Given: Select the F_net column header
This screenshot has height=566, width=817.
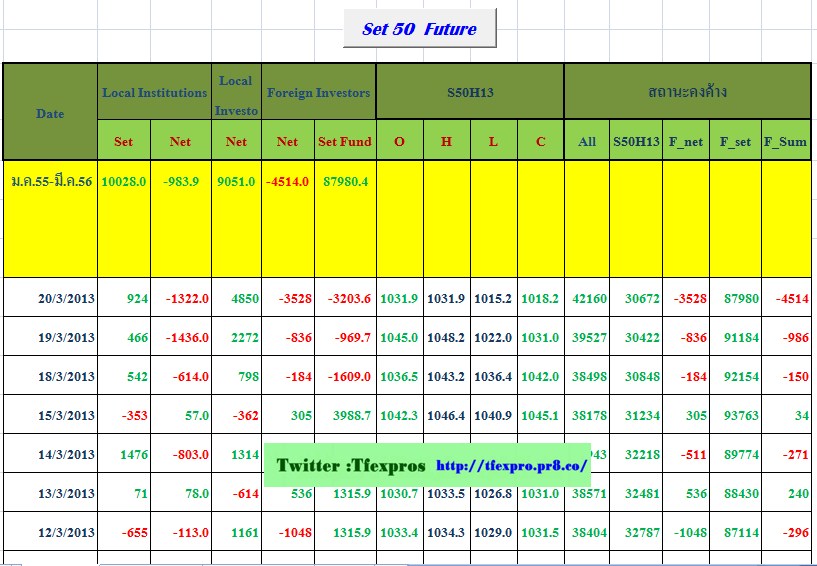Looking at the screenshot, I should click(686, 141).
